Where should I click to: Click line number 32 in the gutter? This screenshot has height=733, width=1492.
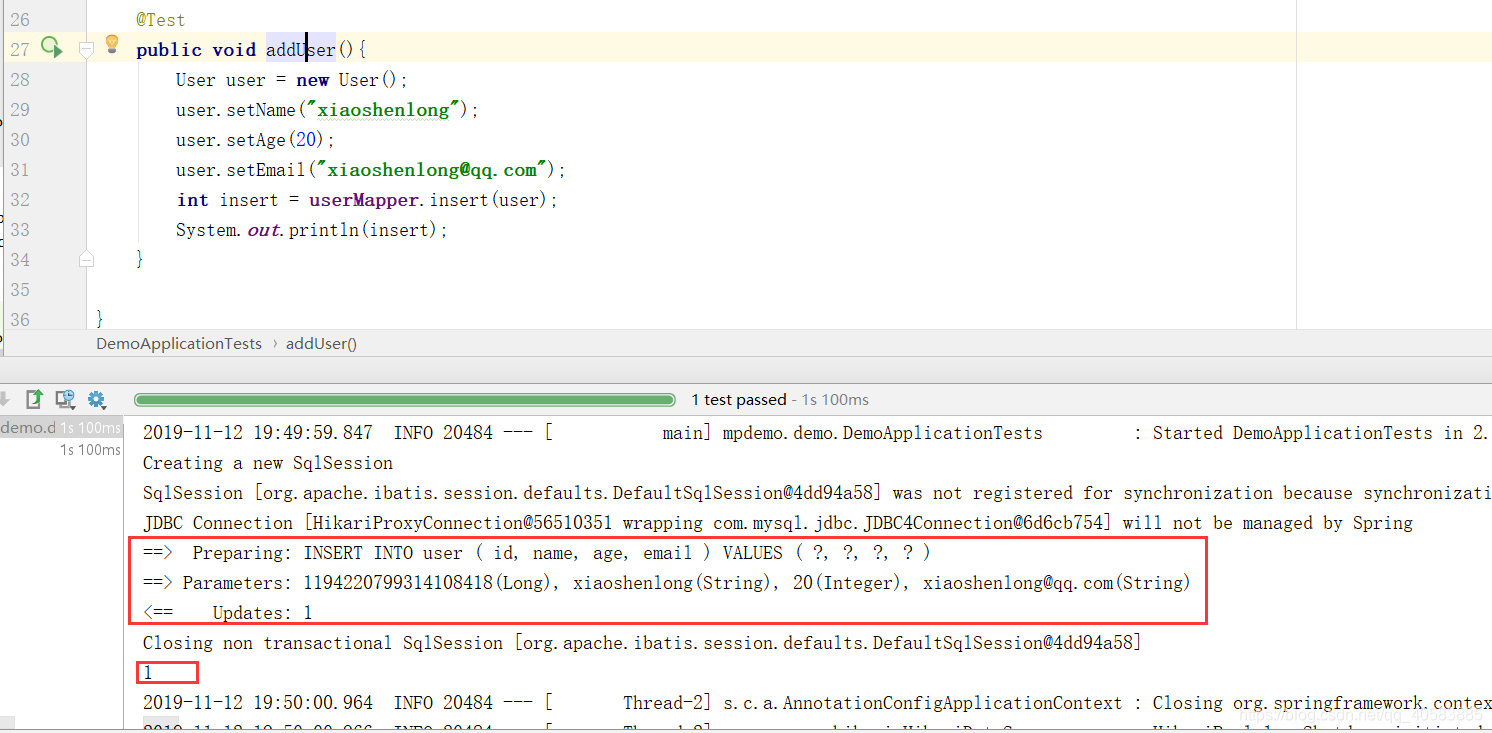[x=20, y=199]
